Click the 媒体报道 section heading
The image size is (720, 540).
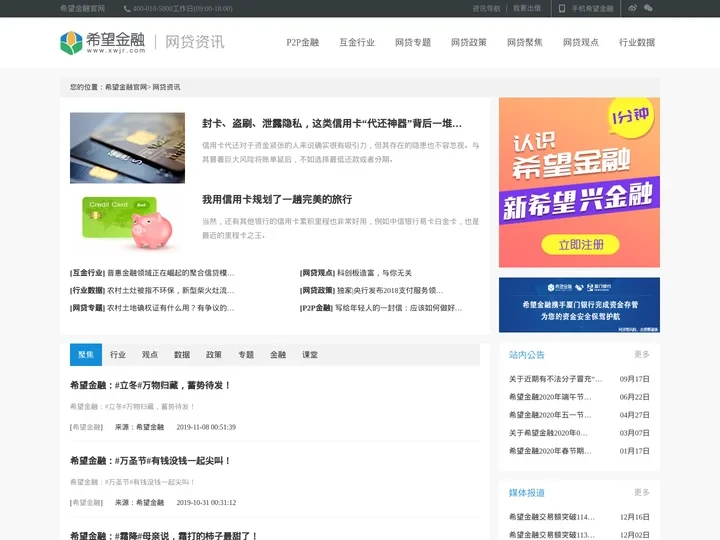point(527,493)
